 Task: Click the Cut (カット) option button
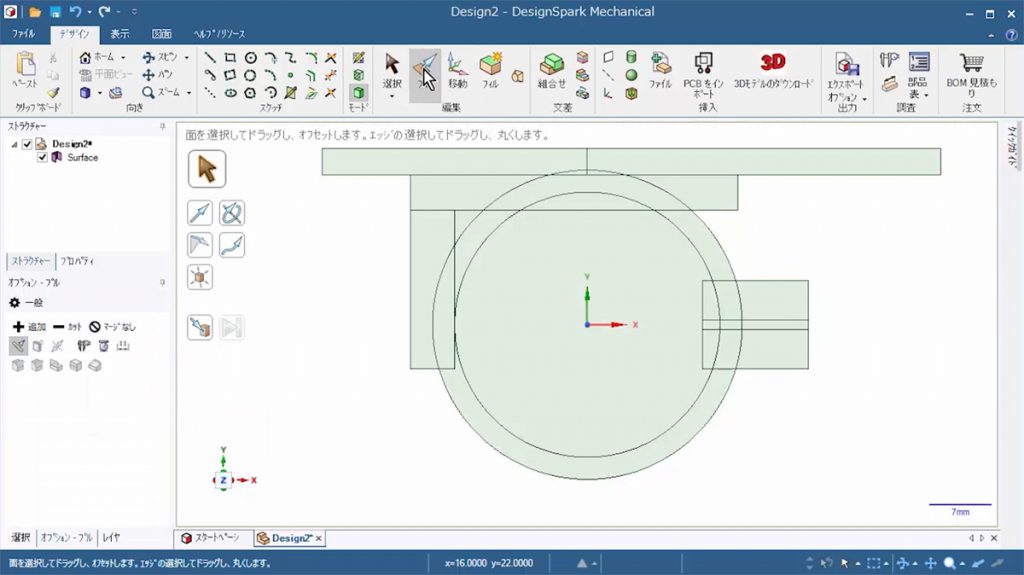tap(67, 327)
